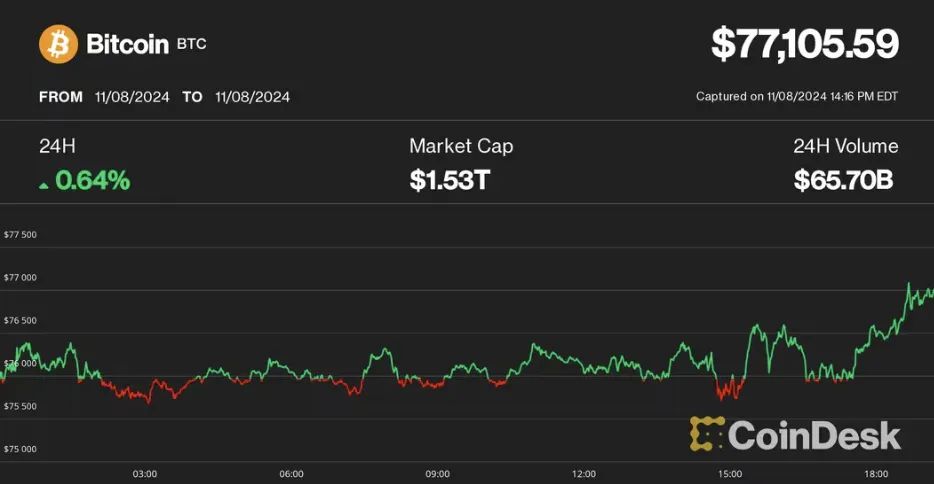The image size is (934, 484).
Task: Click the capture timestamp text
Action: (797, 96)
